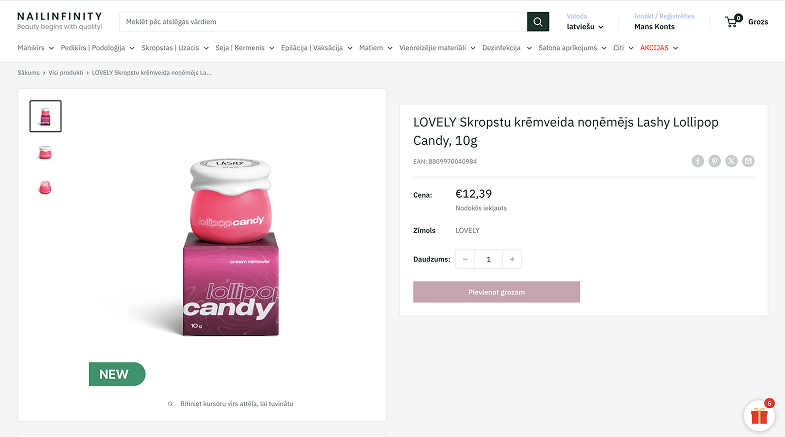
Task: Share product on Pinterest
Action: 715,161
